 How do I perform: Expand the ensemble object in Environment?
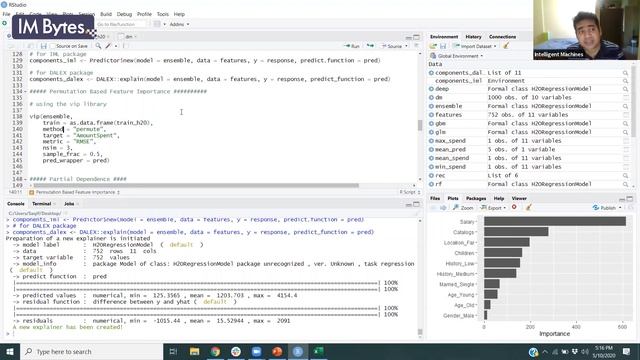tap(431, 106)
